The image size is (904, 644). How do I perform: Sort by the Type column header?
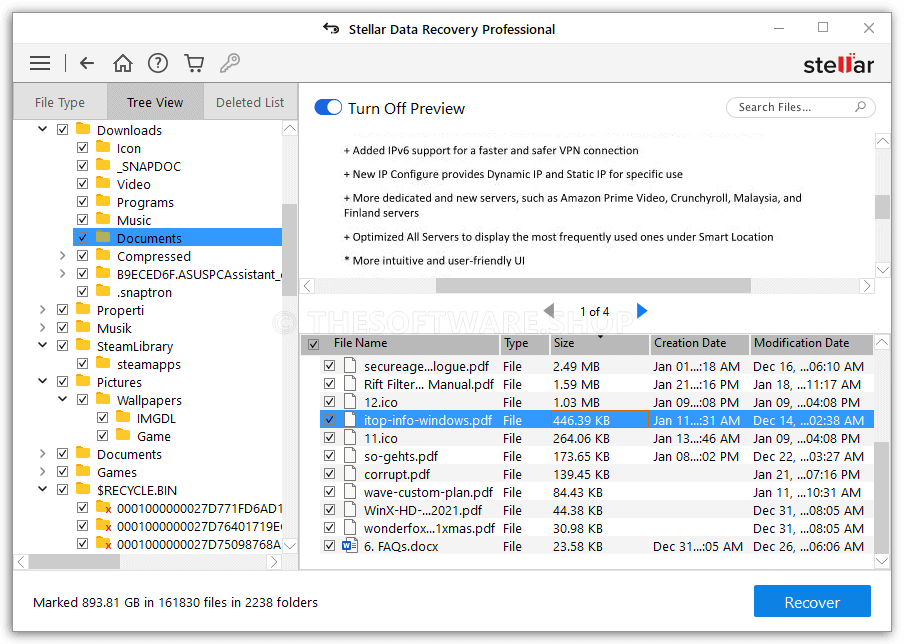[x=524, y=344]
